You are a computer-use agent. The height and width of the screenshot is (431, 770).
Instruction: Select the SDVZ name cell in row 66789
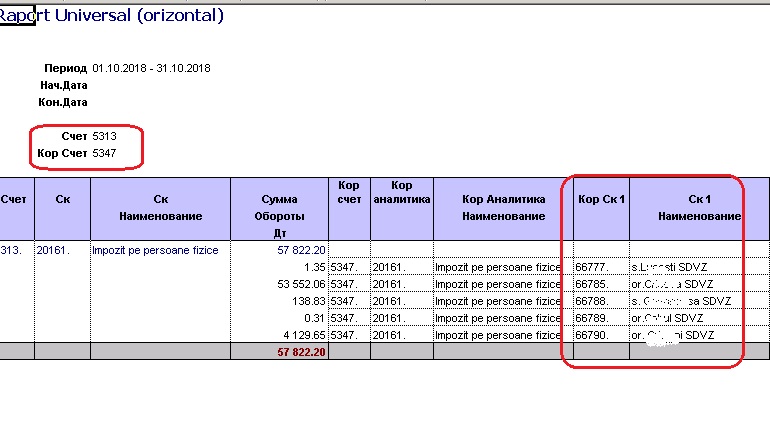pos(699,318)
